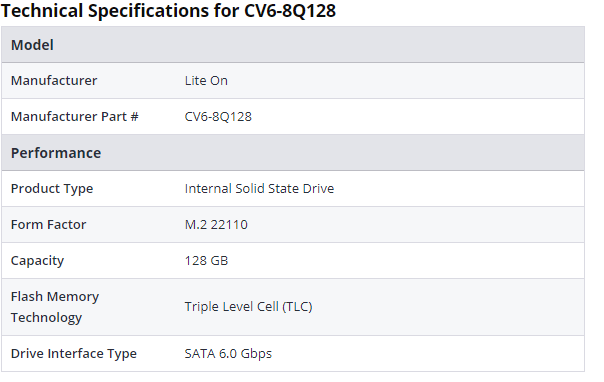The image size is (604, 382).
Task: Click the empty area of the Performance header row
Action: [x=343, y=153]
